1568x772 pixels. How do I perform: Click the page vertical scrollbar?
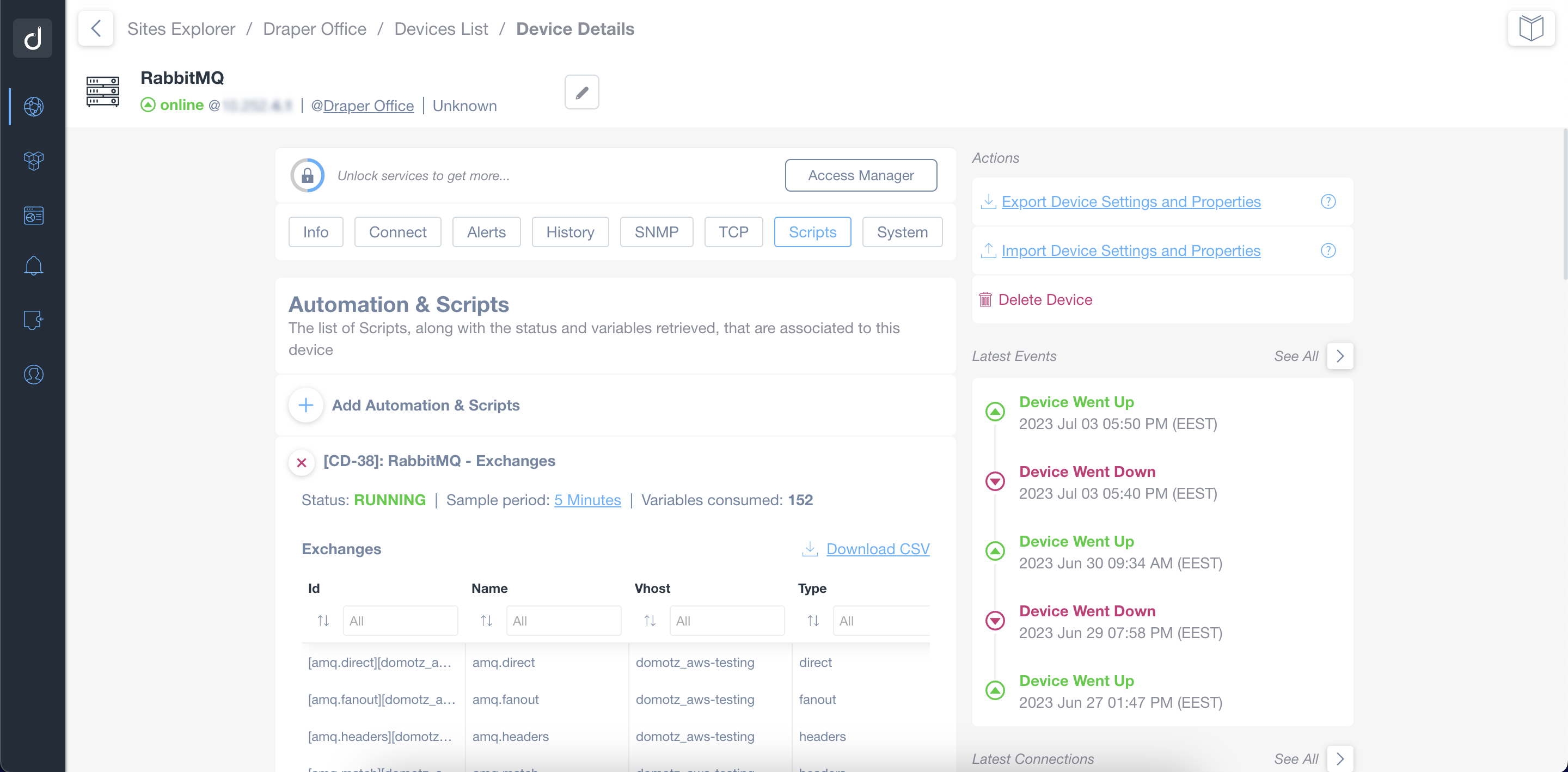[x=1564, y=205]
